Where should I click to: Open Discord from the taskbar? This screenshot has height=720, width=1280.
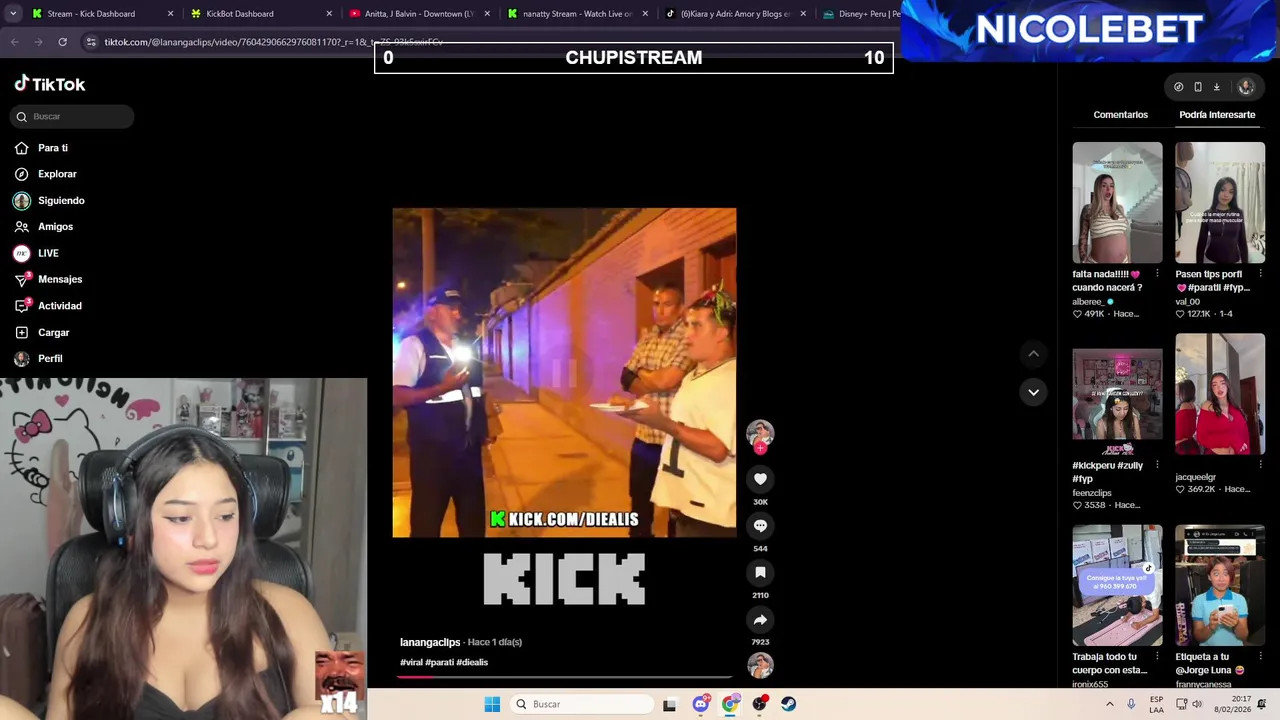point(701,704)
